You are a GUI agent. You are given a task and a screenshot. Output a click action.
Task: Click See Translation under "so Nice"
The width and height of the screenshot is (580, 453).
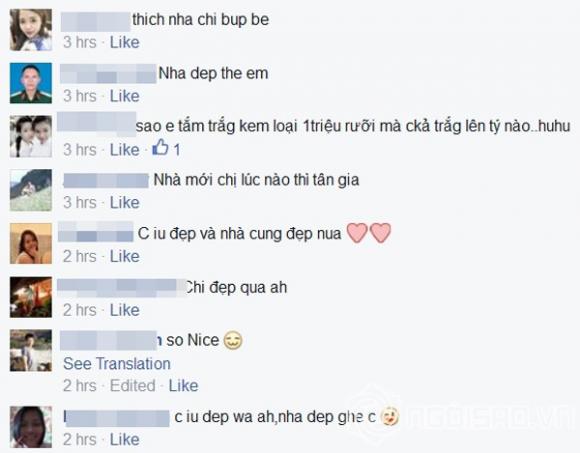point(117,364)
